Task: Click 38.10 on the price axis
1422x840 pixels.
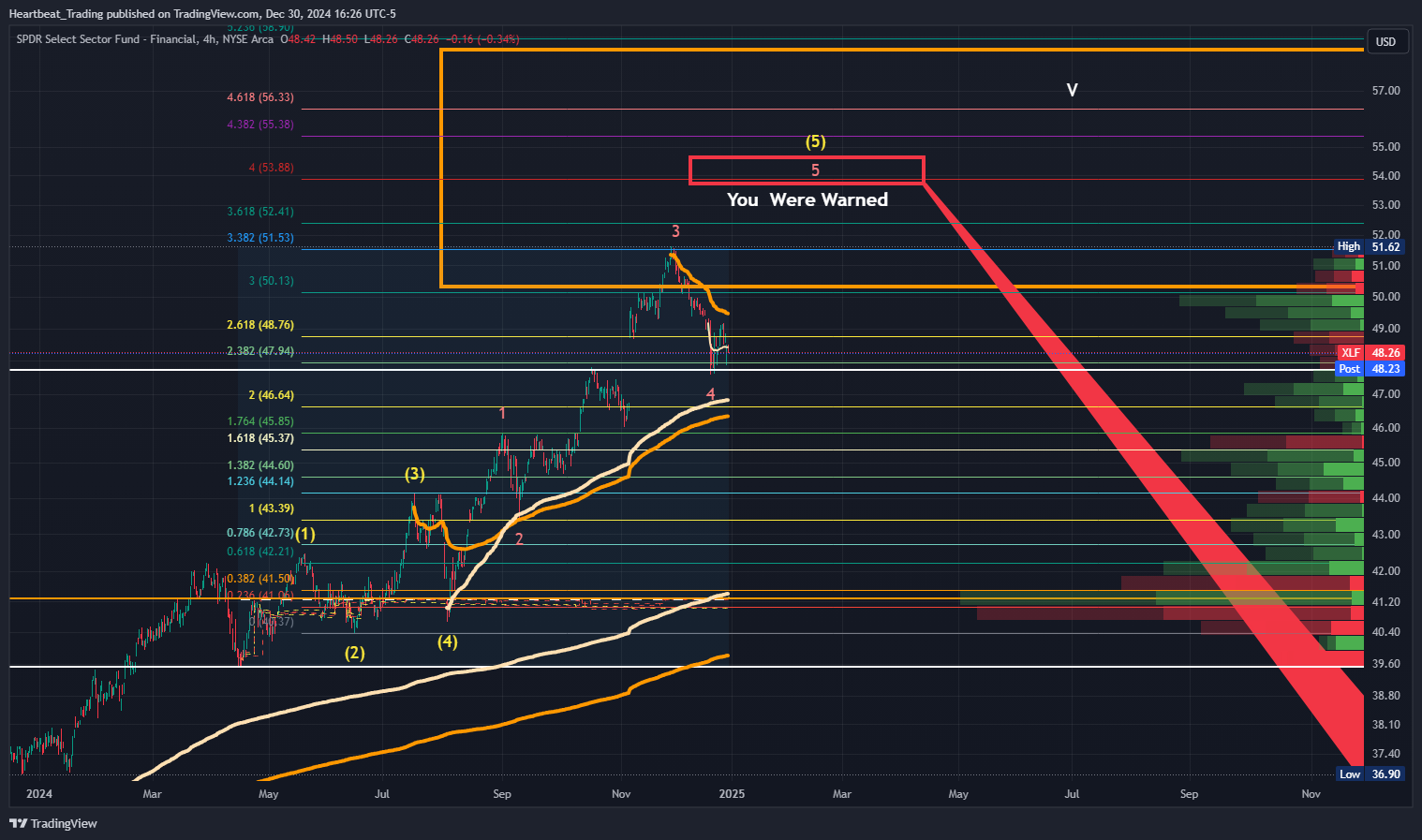Action: tap(1385, 725)
